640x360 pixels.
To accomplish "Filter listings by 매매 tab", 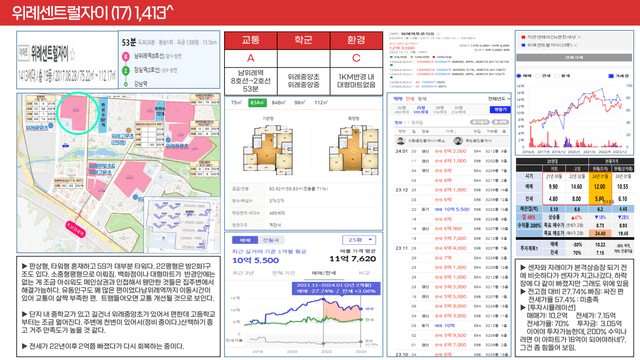I will (x=397, y=99).
